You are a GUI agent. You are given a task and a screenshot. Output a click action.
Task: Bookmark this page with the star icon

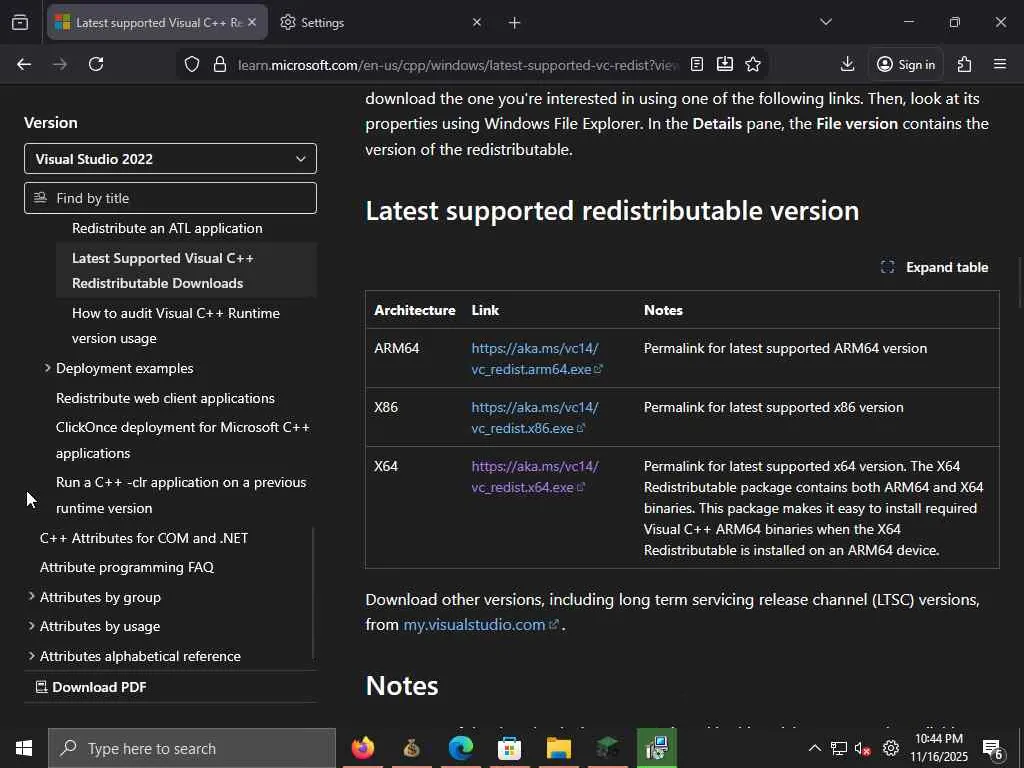point(753,64)
